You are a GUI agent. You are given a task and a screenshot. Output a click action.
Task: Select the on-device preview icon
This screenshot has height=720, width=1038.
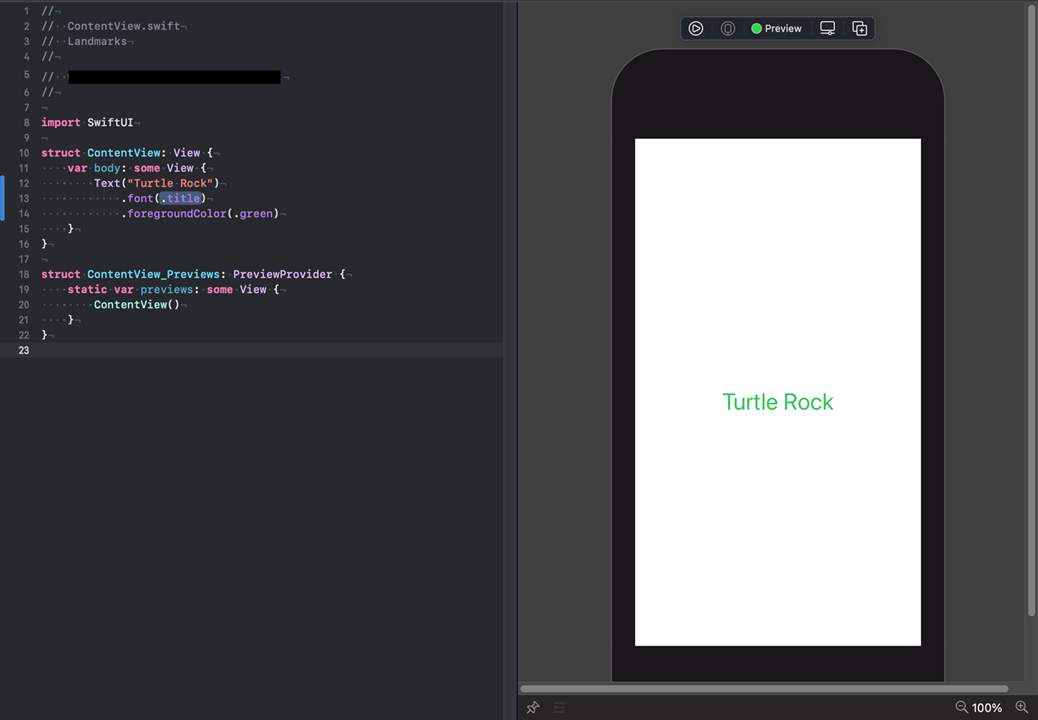(728, 28)
